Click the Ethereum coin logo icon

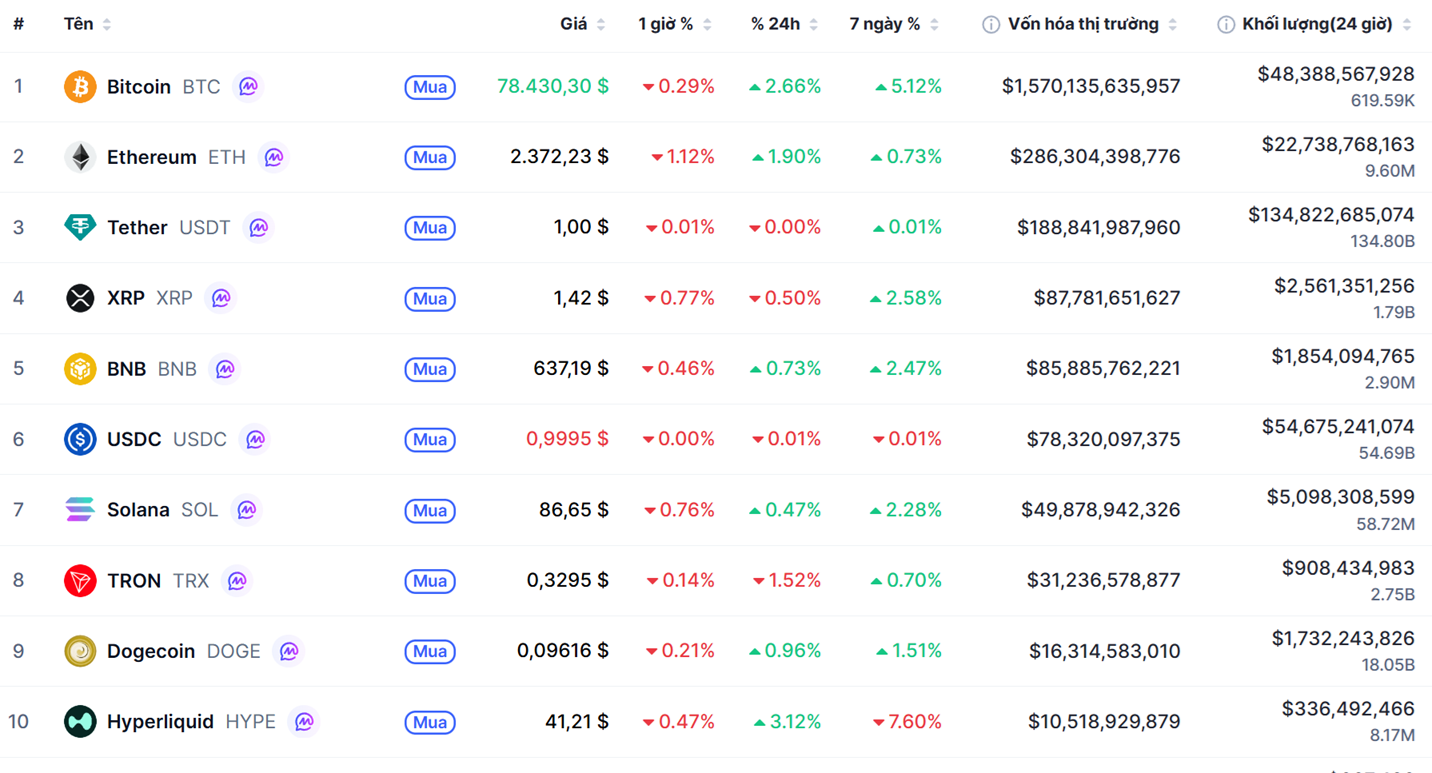tap(80, 157)
